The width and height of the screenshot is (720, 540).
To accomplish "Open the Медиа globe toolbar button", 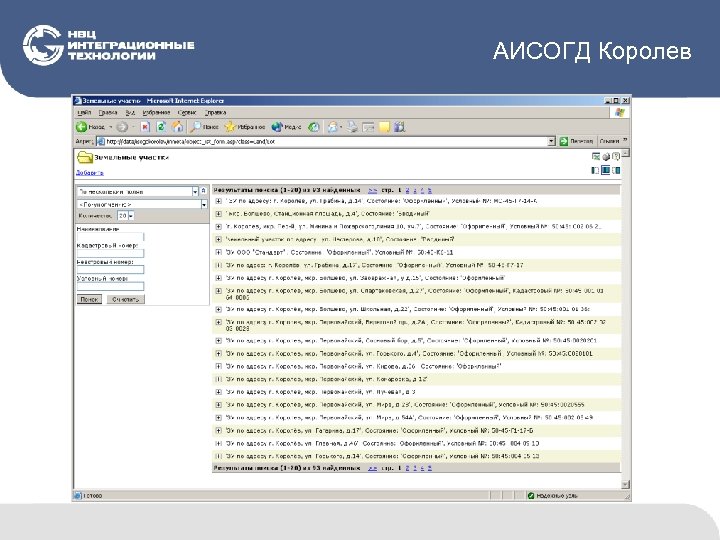I will [286, 127].
